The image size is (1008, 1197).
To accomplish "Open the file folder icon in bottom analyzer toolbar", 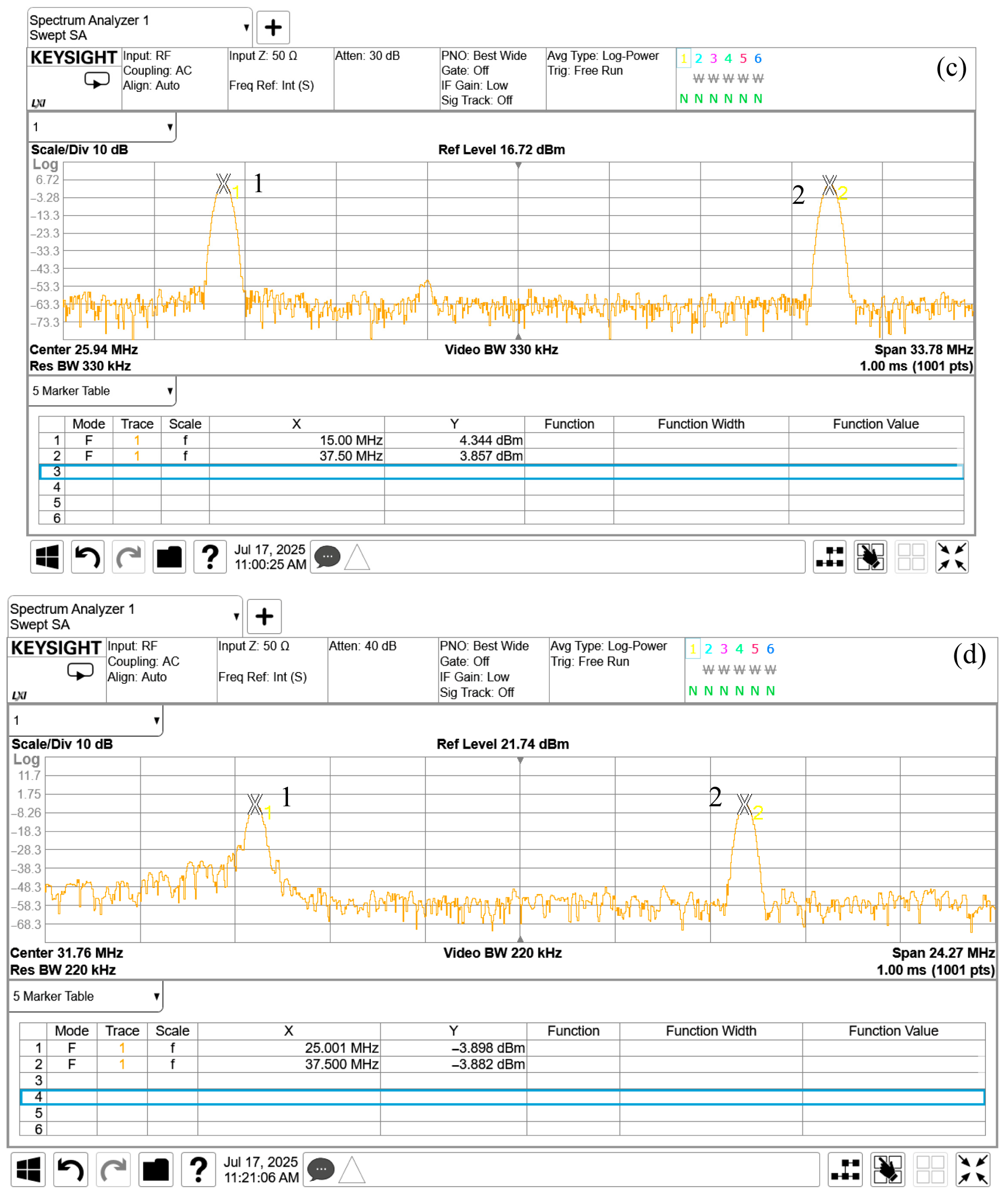I will pos(155,1169).
